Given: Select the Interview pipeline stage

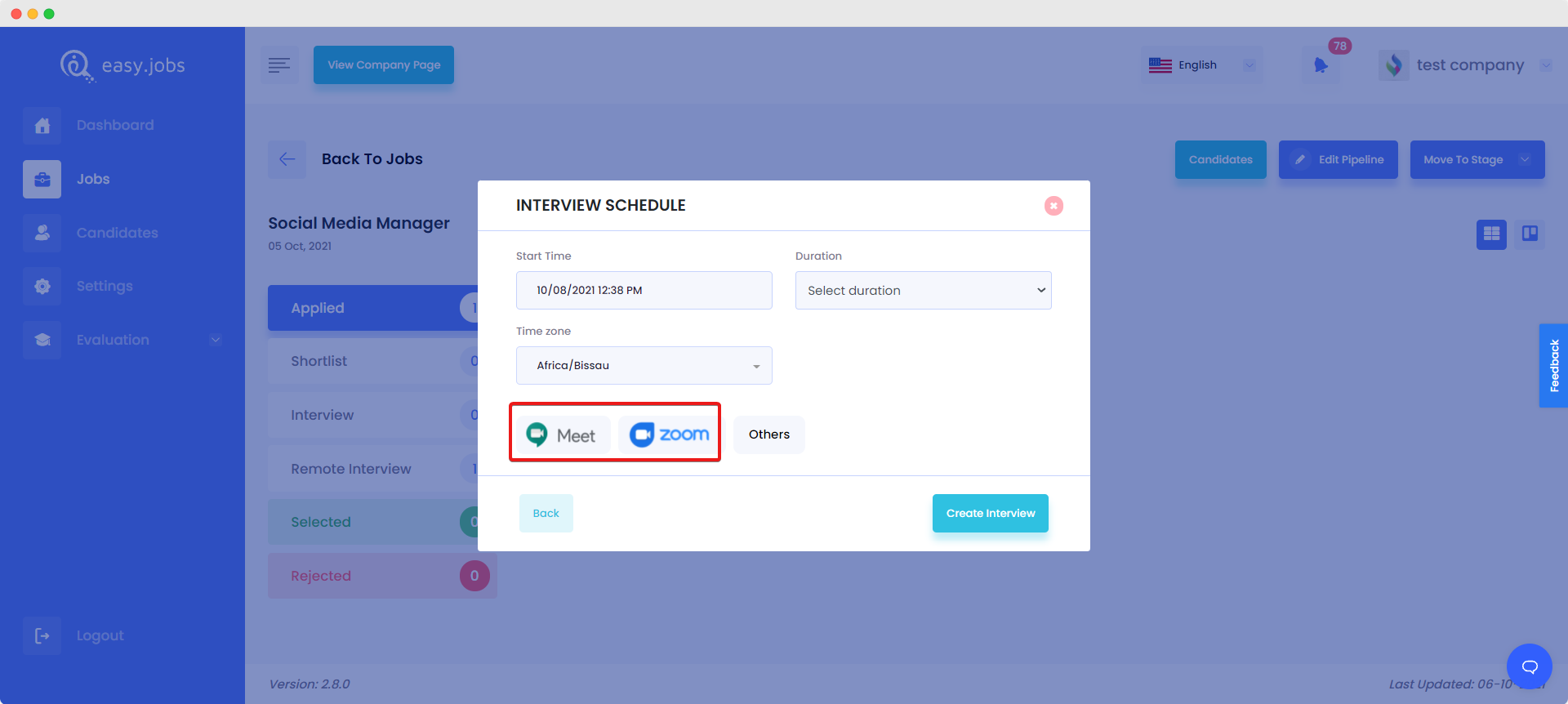Looking at the screenshot, I should point(372,415).
